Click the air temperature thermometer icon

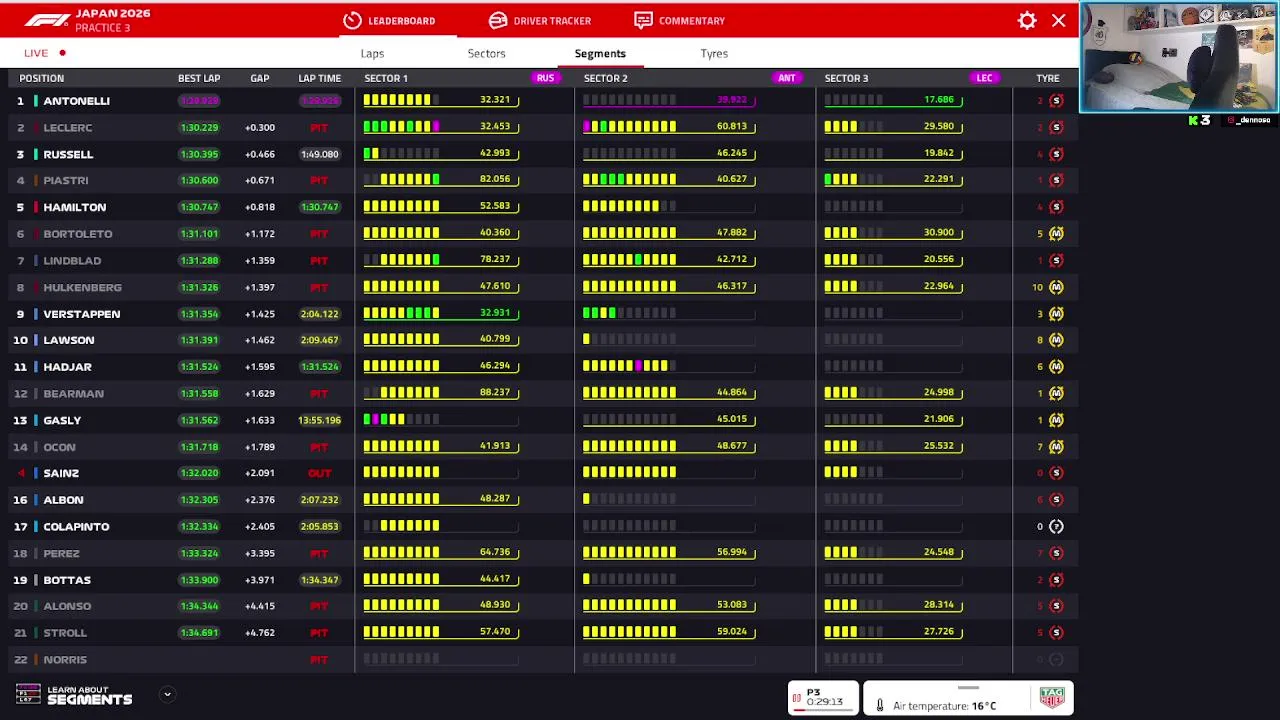coord(880,705)
